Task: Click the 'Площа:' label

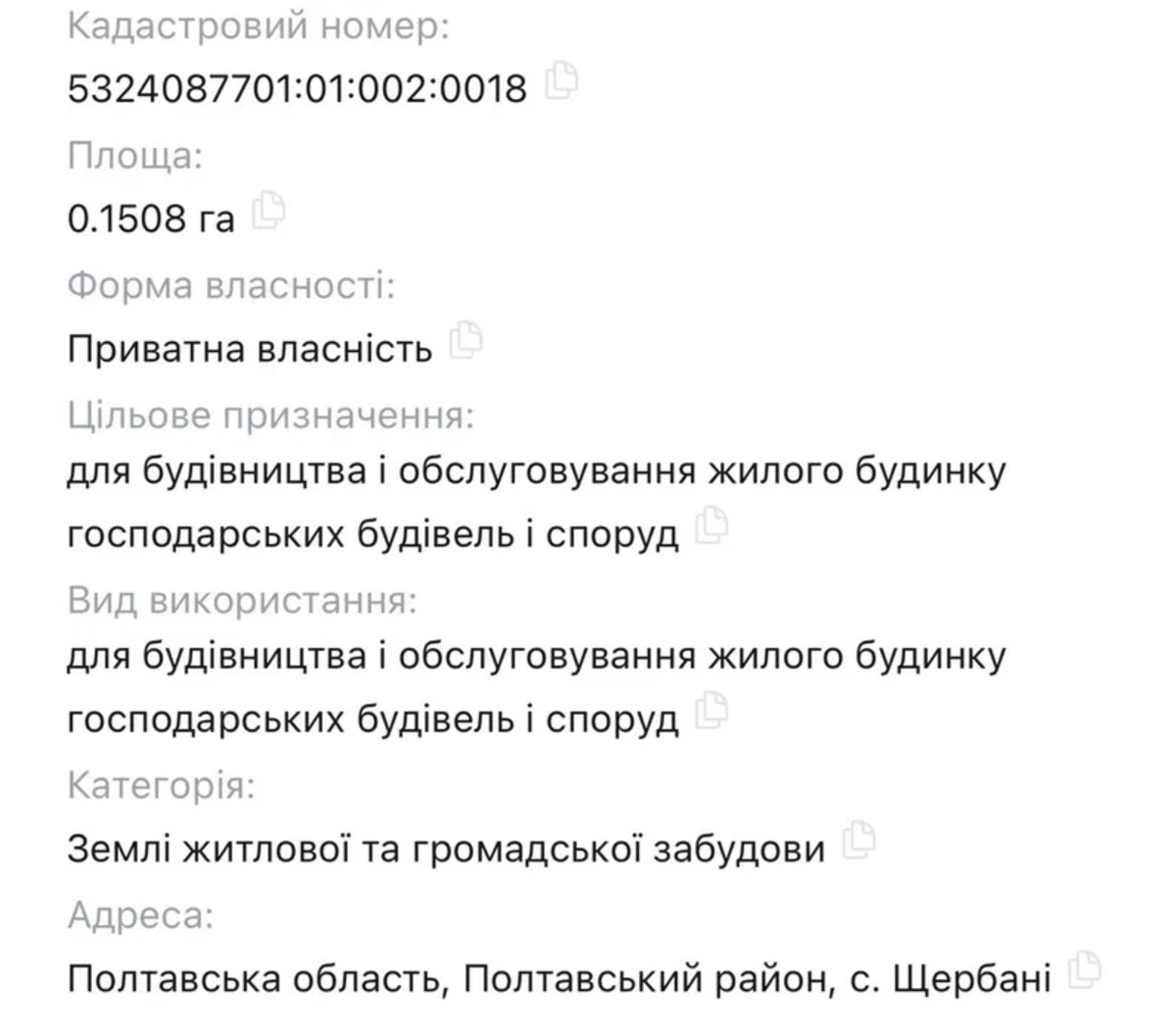Action: click(135, 156)
